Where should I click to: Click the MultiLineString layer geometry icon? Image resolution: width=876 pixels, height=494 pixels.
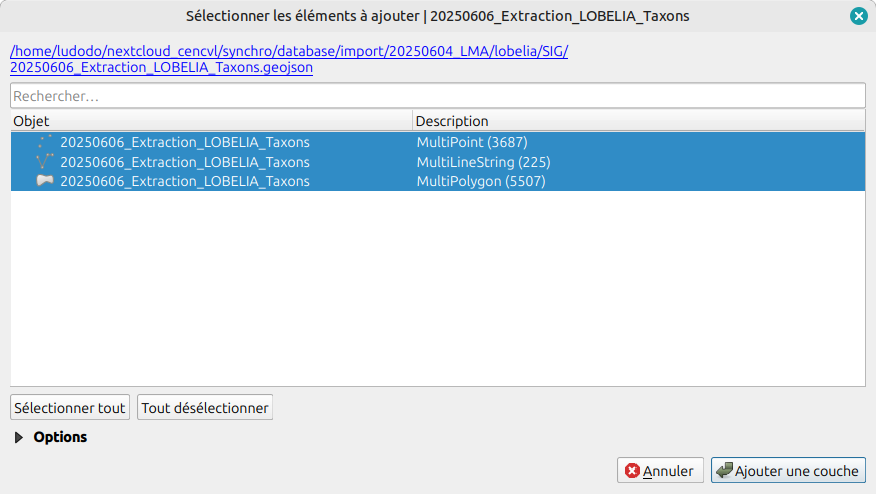(45, 162)
